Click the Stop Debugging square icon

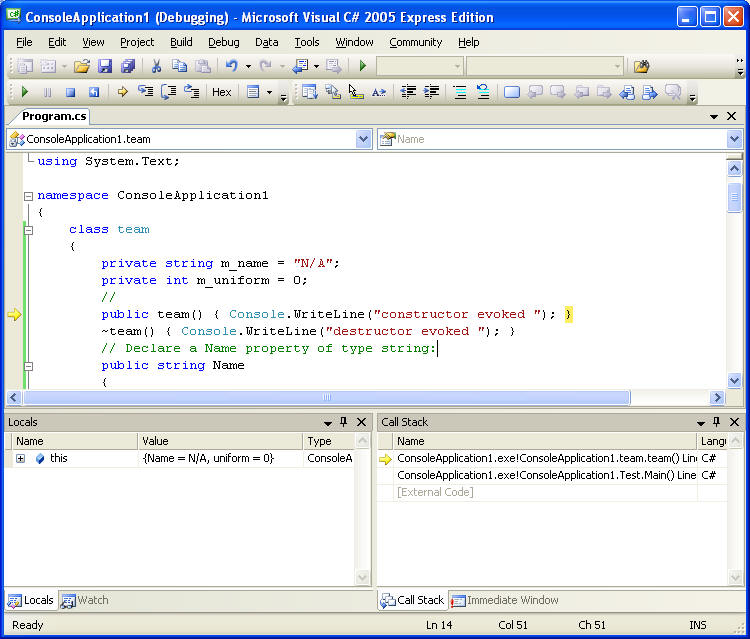coord(70,92)
